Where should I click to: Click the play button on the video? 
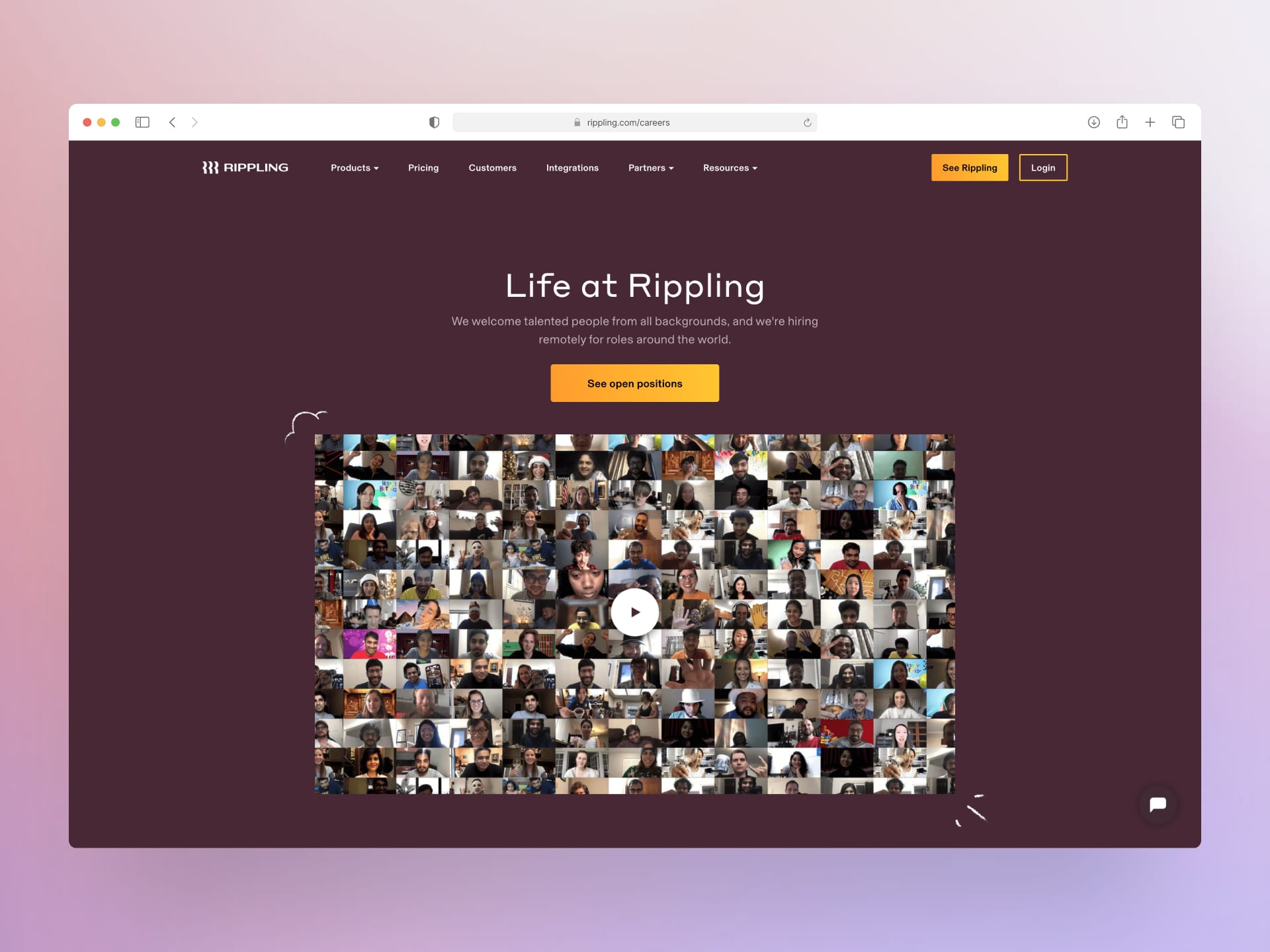(635, 611)
